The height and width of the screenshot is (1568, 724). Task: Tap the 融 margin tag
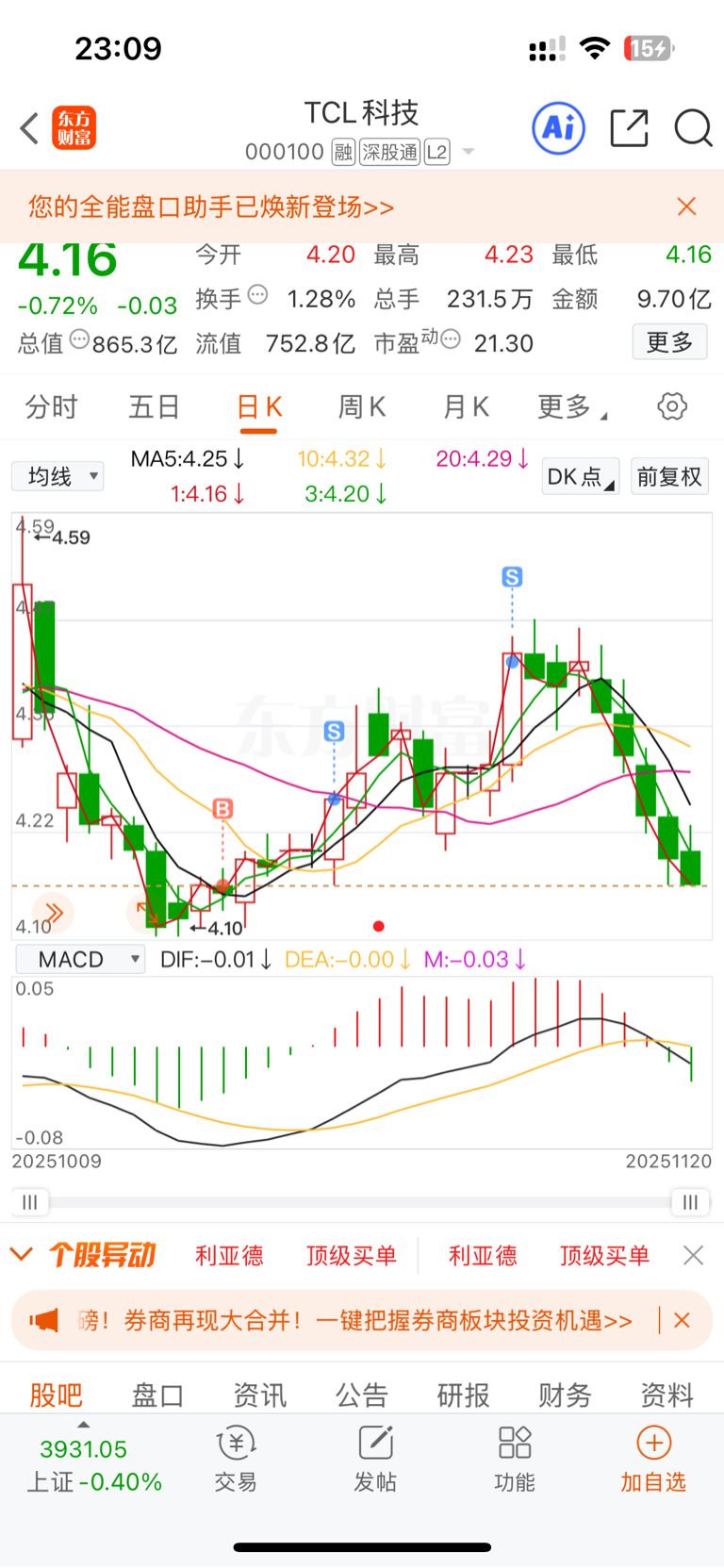tap(343, 152)
